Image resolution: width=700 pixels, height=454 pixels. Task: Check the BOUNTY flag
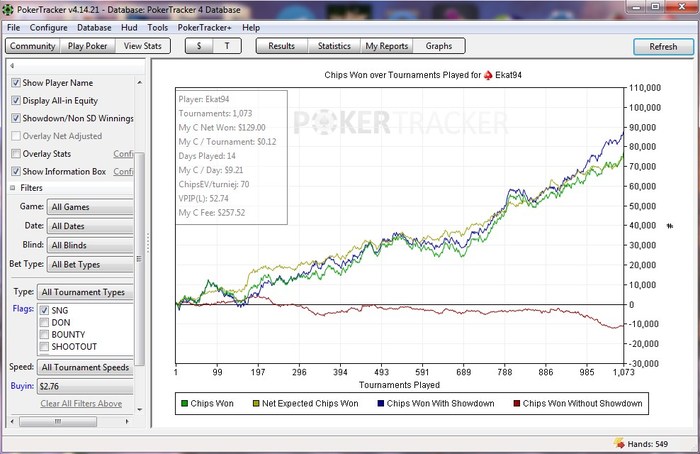(x=44, y=334)
